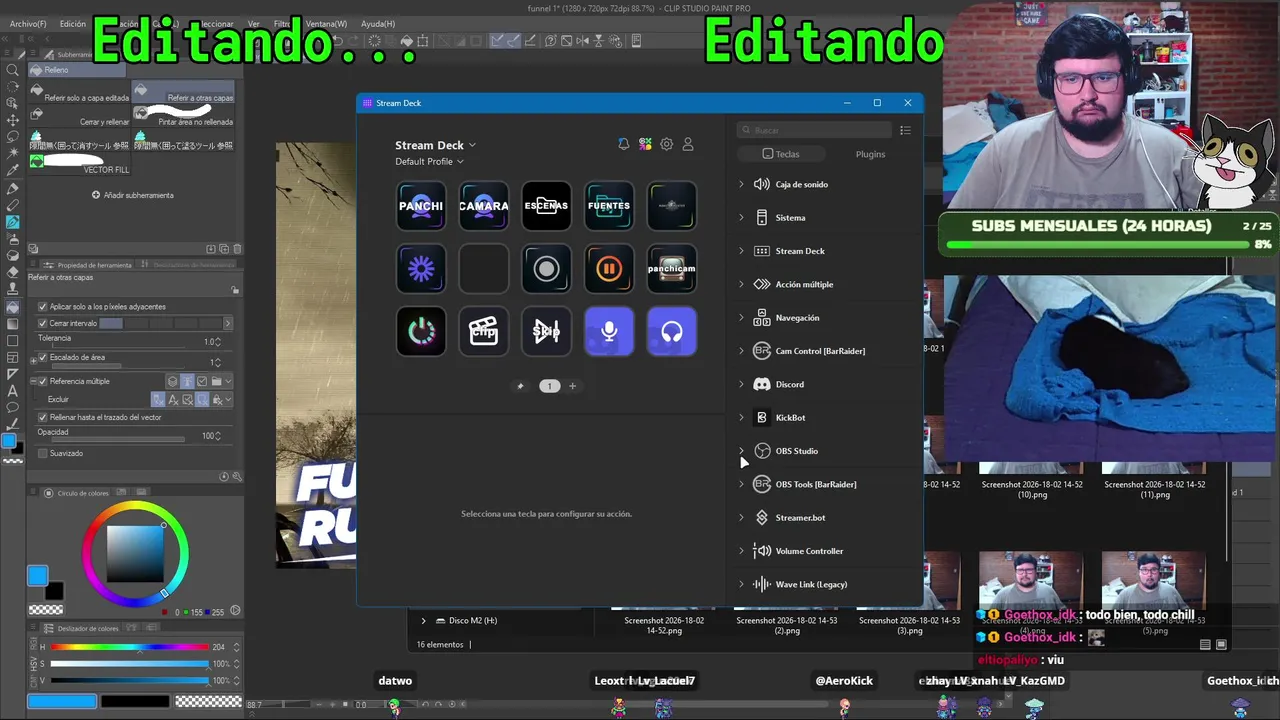The width and height of the screenshot is (1280, 720).
Task: Toggle the Cerrar intervalo checkbox
Action: (x=42, y=323)
